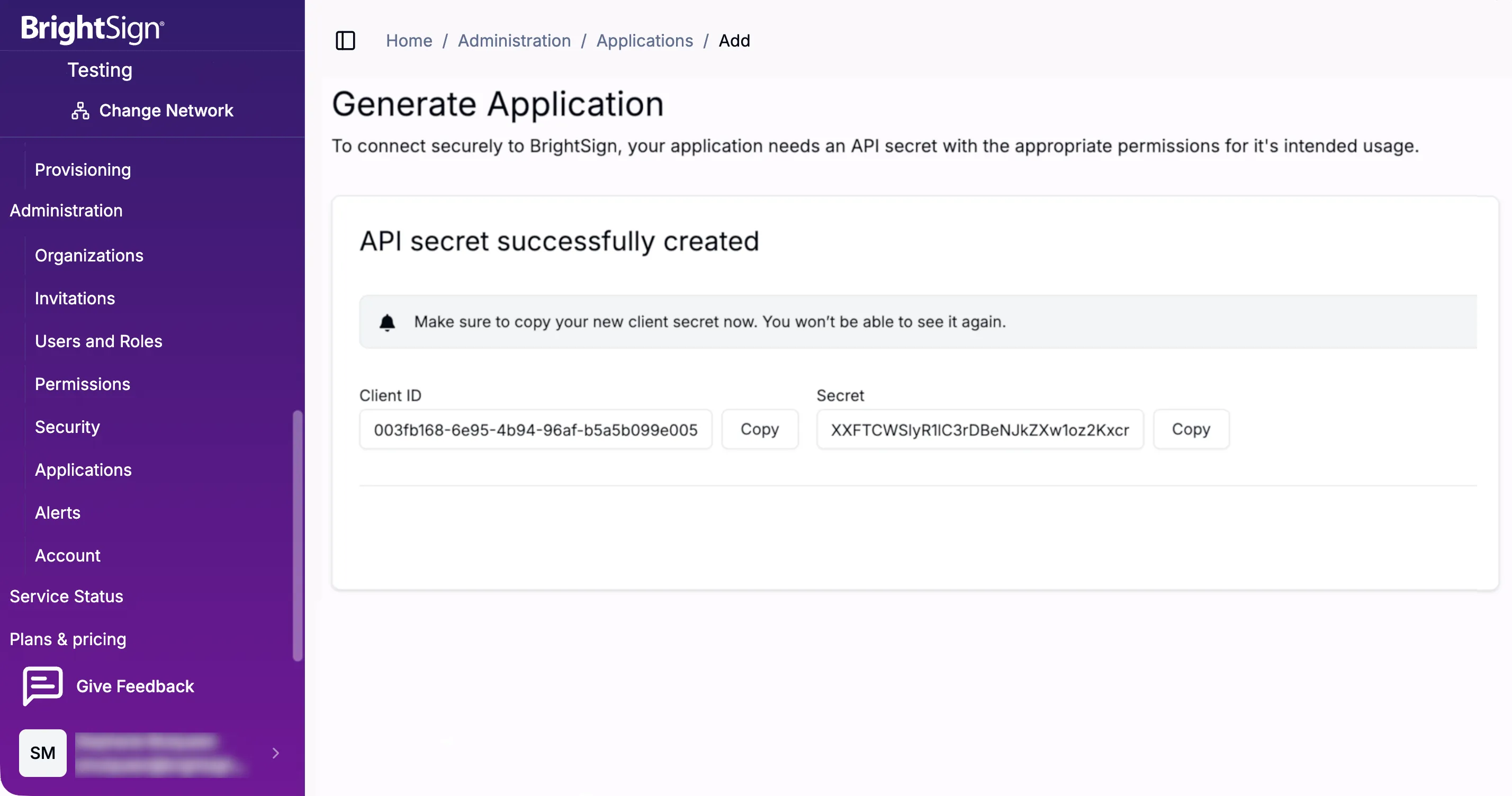The width and height of the screenshot is (1512, 796).
Task: Click the Give Feedback chat bubble icon
Action: (42, 686)
